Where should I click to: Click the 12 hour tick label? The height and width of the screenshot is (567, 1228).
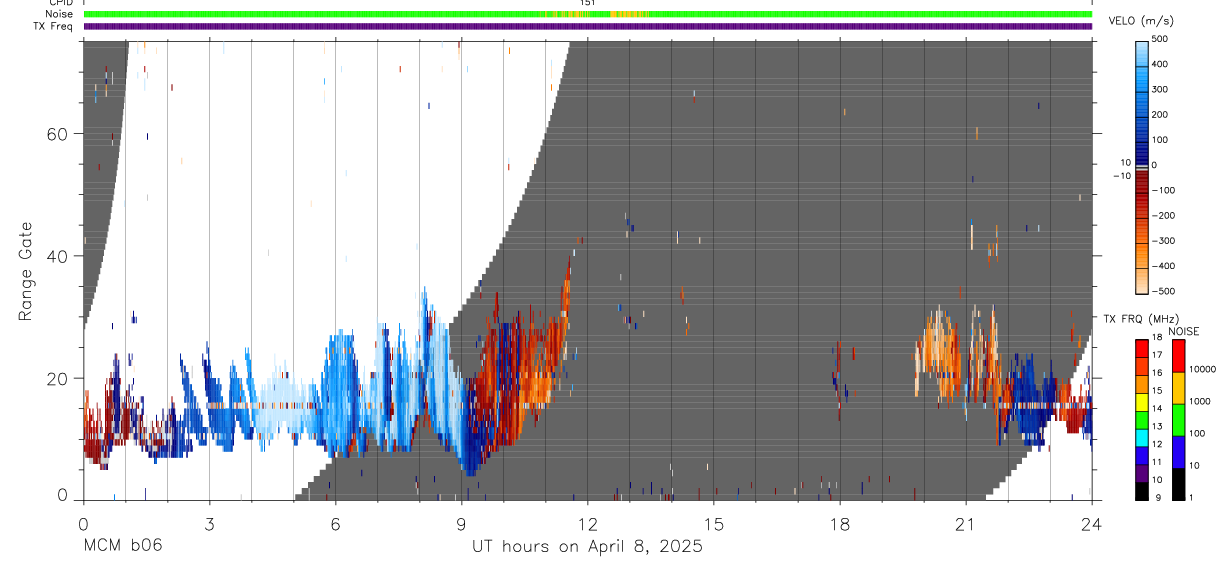tap(588, 524)
